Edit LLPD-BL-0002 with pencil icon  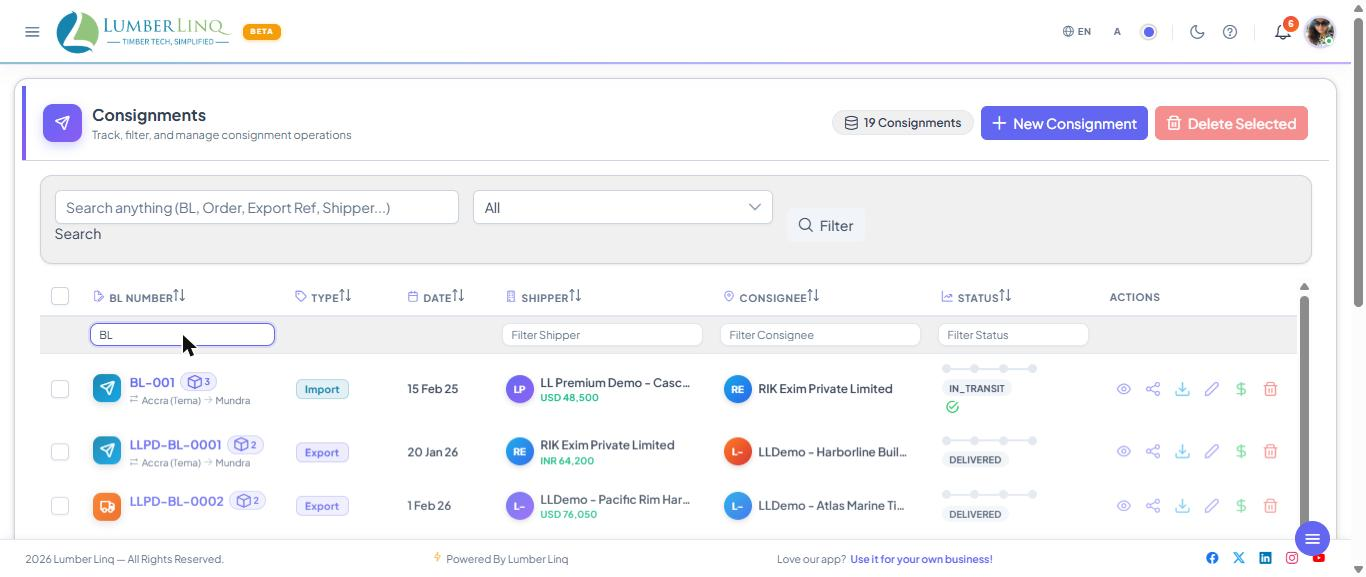click(x=1212, y=506)
